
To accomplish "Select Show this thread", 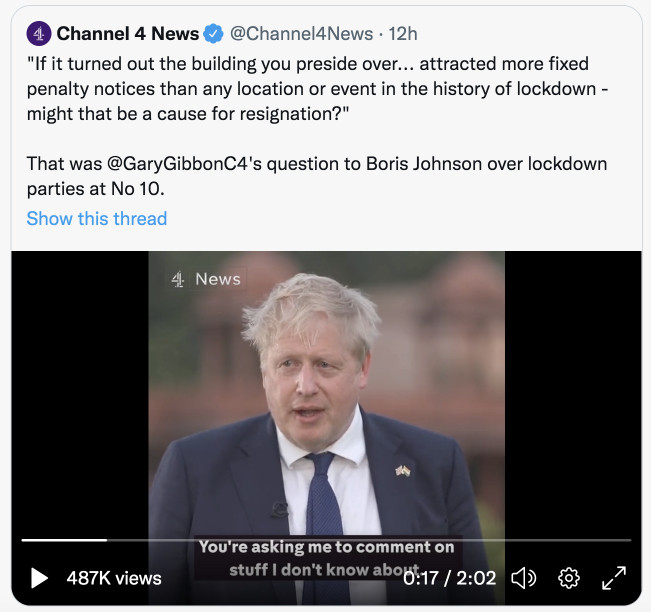I will [x=97, y=218].
